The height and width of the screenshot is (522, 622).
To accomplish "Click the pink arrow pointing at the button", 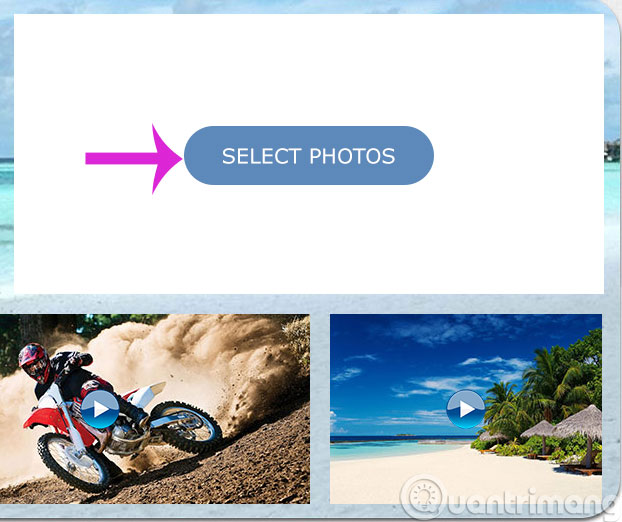I will [134, 159].
